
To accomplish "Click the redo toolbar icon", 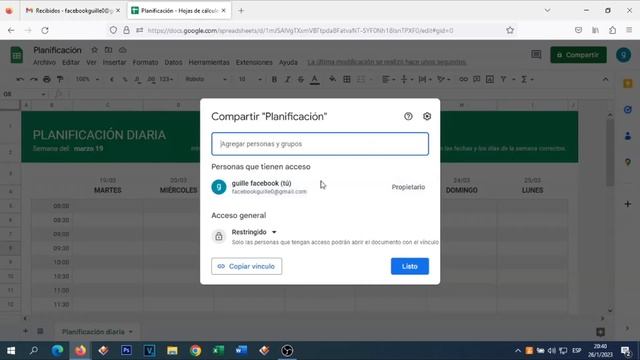I will point(33,79).
